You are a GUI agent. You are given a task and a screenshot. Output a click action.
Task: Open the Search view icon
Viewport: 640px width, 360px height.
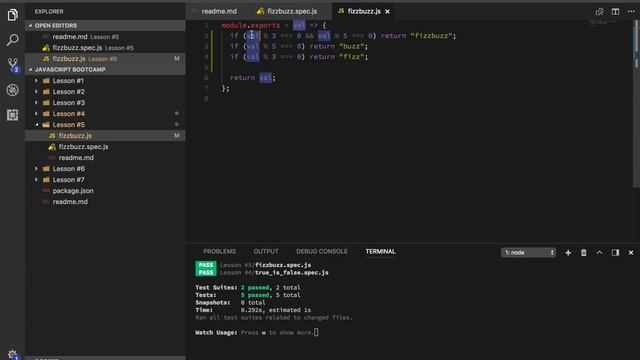(x=12, y=40)
